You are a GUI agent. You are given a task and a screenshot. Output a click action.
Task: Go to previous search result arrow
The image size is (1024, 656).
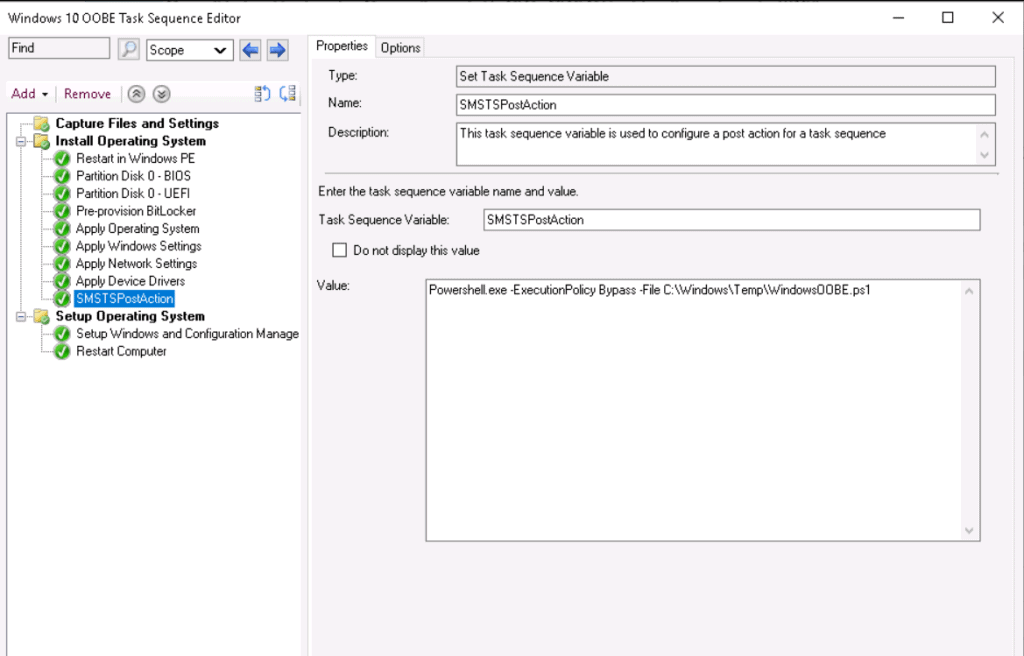250,50
